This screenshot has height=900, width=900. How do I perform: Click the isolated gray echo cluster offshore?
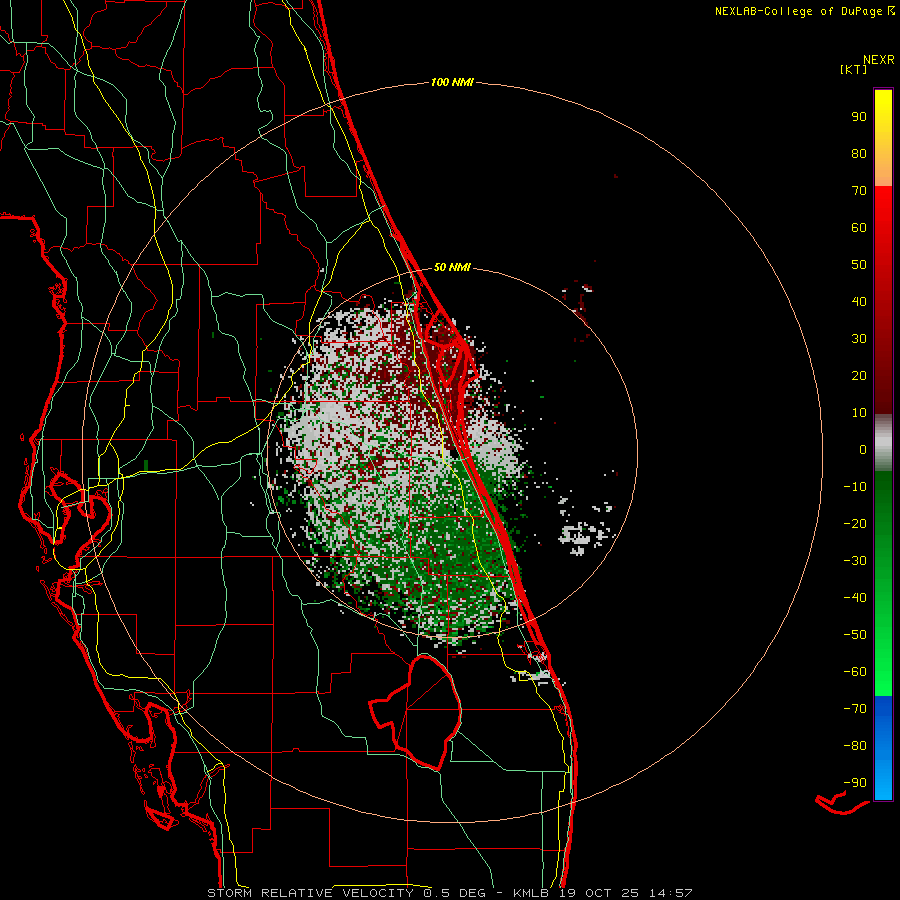point(583,535)
